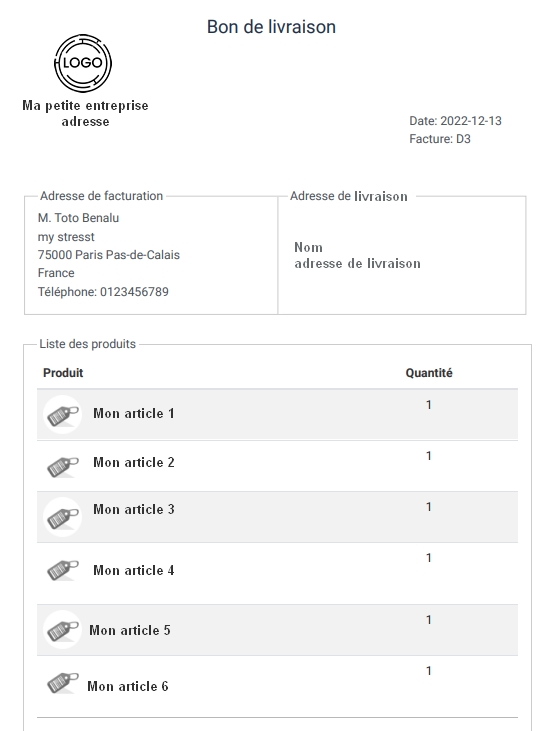Click the tag icon for Mon article 1
This screenshot has height=731, width=554.
pyautogui.click(x=62, y=414)
